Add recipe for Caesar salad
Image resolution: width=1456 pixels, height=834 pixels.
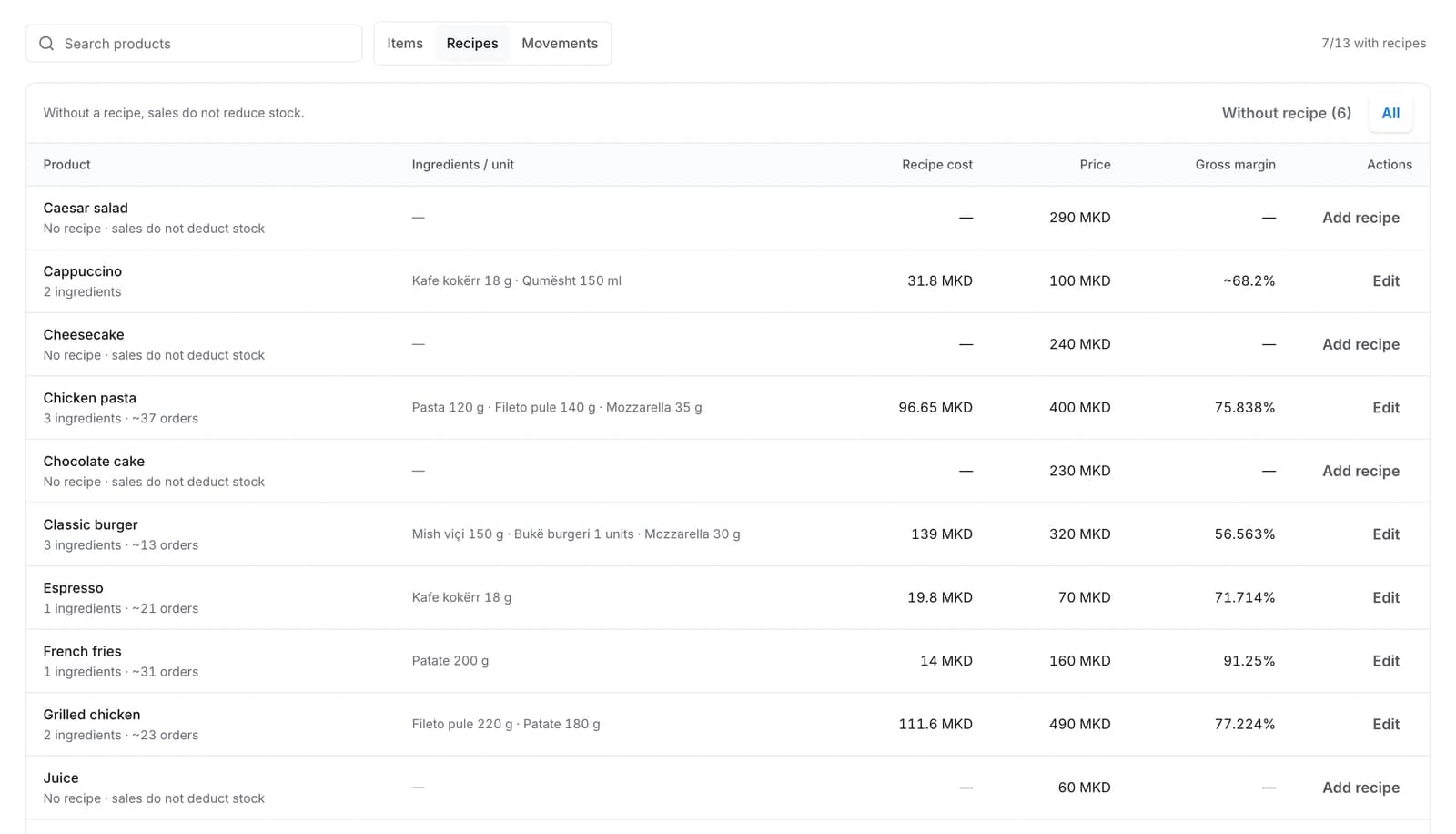pyautogui.click(x=1360, y=218)
